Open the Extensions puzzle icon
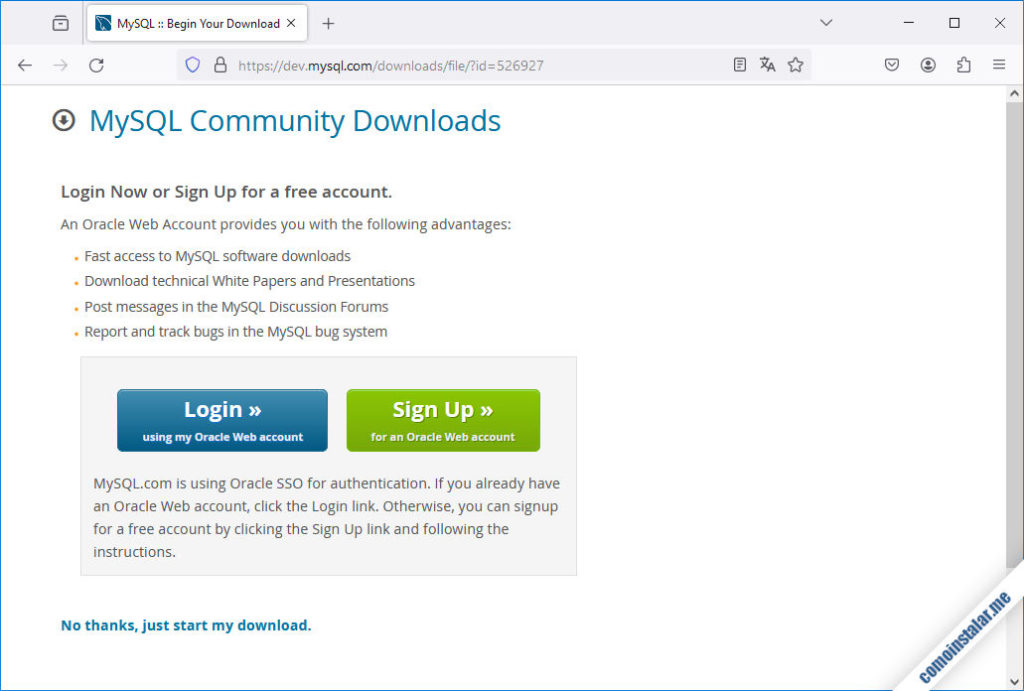This screenshot has width=1024, height=691. pyautogui.click(x=964, y=65)
